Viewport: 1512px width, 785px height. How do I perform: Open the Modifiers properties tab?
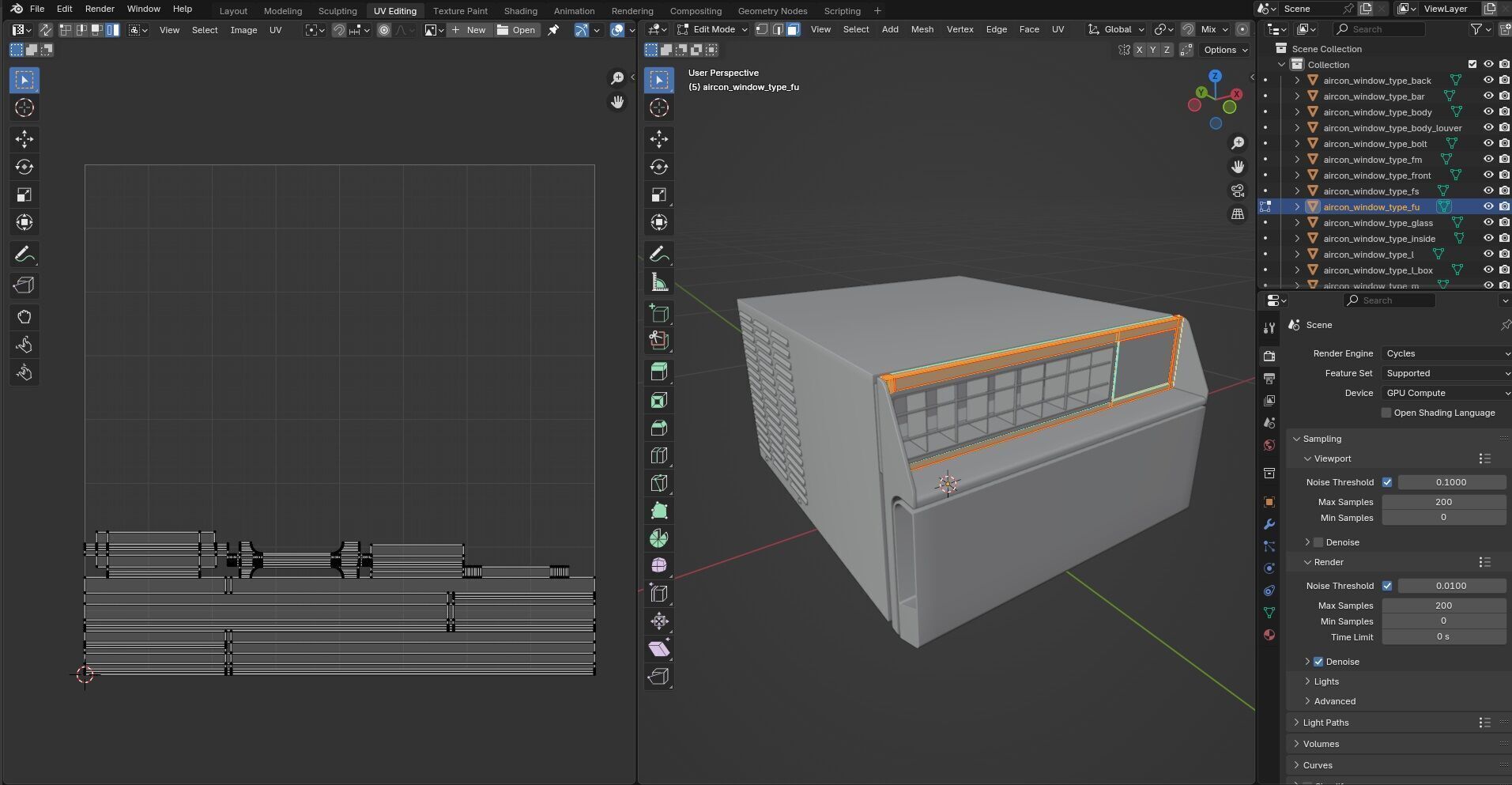[1269, 524]
